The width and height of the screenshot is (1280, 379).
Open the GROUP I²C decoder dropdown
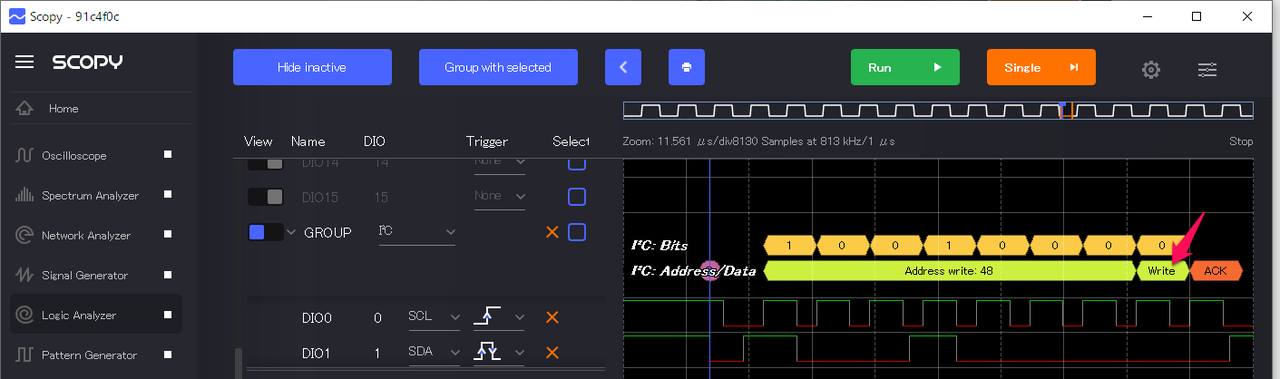point(416,232)
